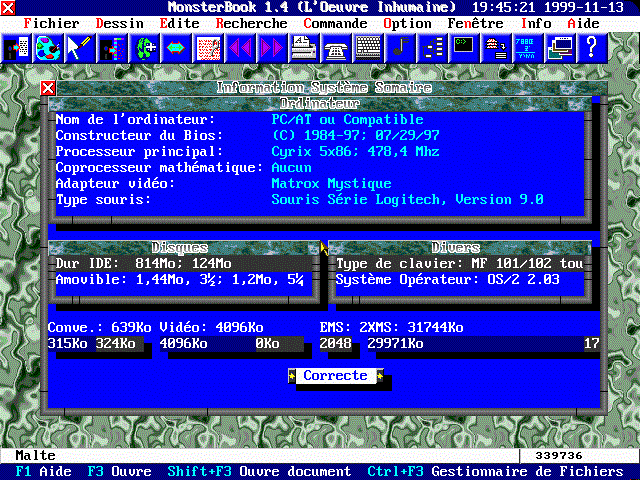Click the cascading windows icon
This screenshot has width=640, height=480.
coord(560,48)
